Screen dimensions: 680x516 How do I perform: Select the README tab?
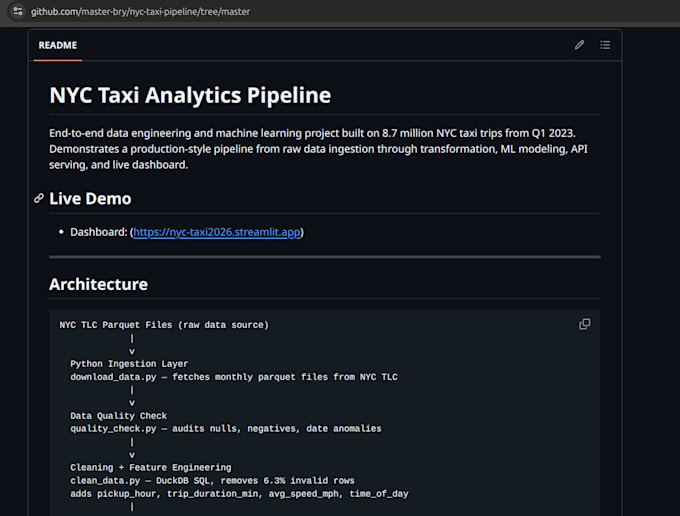click(58, 45)
